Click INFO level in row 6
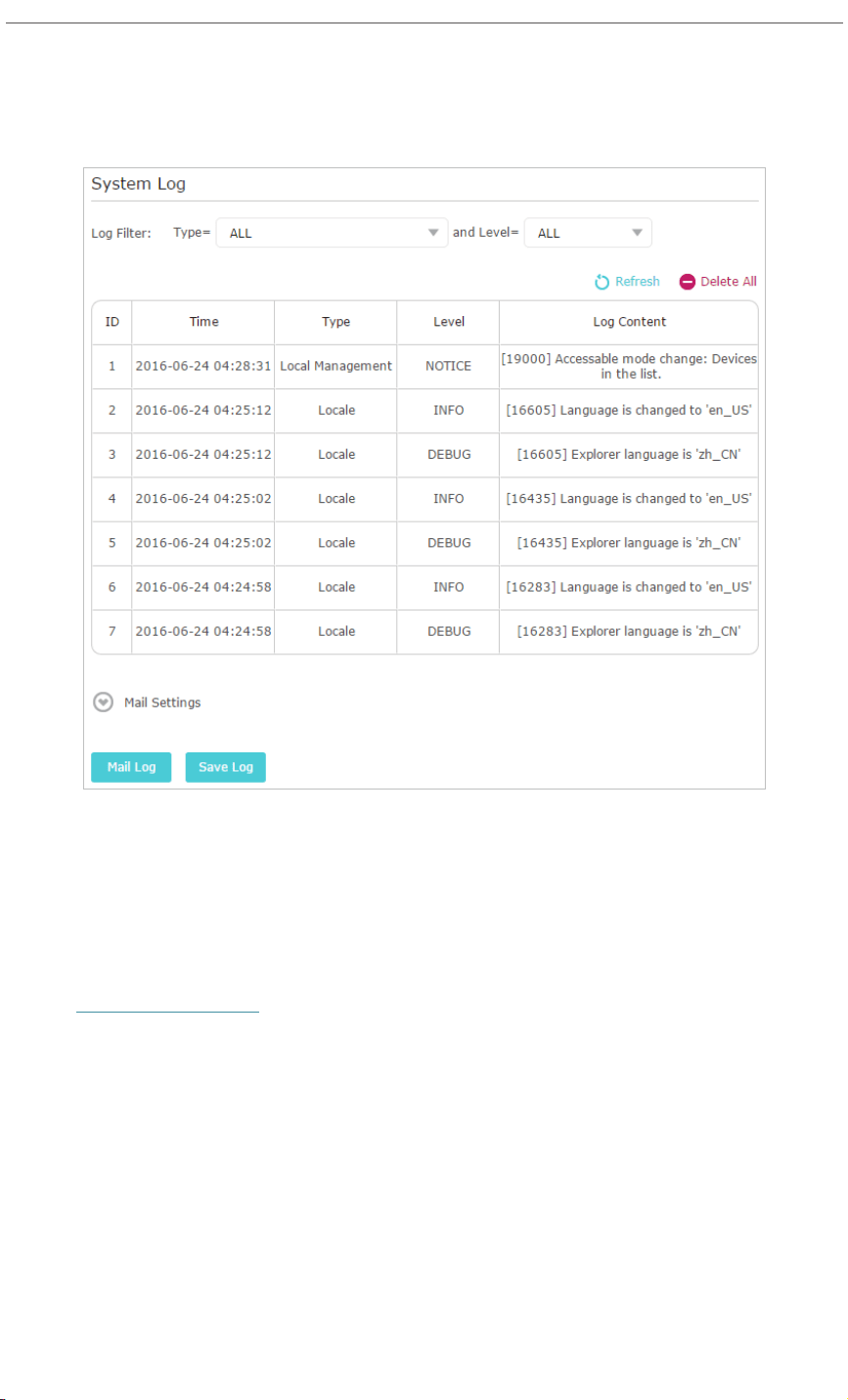The image size is (848, 1400). [449, 587]
